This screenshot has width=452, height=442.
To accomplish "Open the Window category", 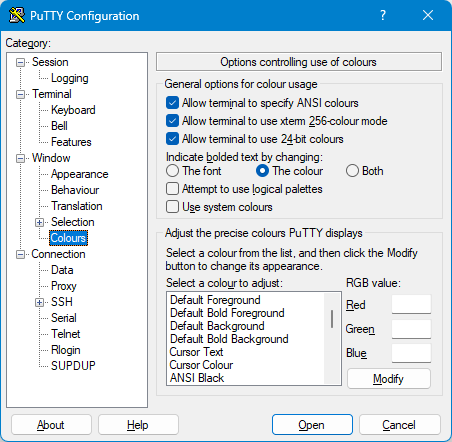I will (x=51, y=158).
